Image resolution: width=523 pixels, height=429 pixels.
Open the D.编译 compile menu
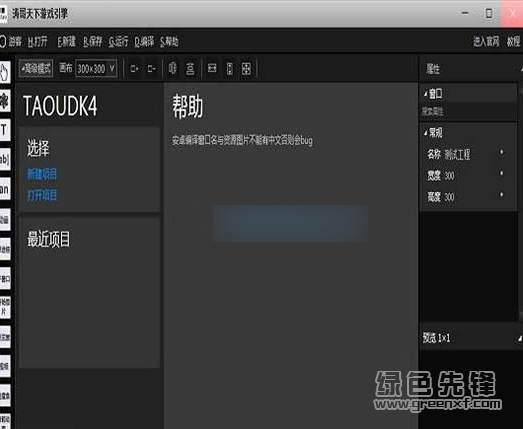click(144, 42)
